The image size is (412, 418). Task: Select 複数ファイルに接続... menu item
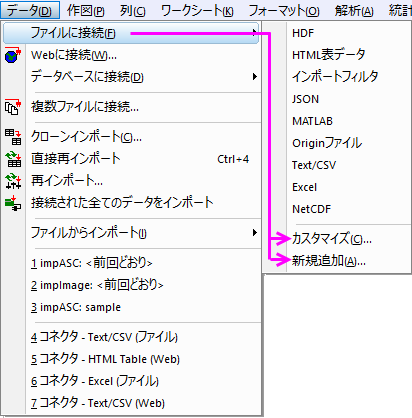coord(131,107)
